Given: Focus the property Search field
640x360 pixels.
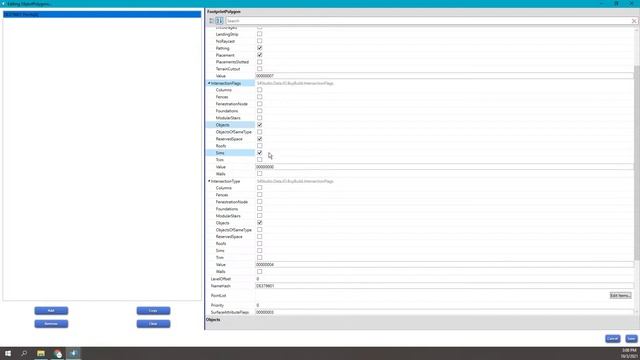Looking at the screenshot, I should tap(428, 21).
